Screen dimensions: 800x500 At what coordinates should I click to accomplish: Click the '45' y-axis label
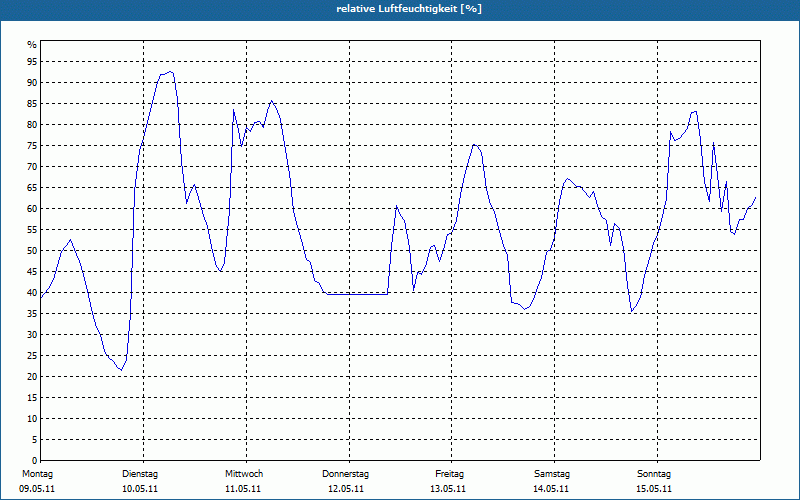(x=32, y=271)
